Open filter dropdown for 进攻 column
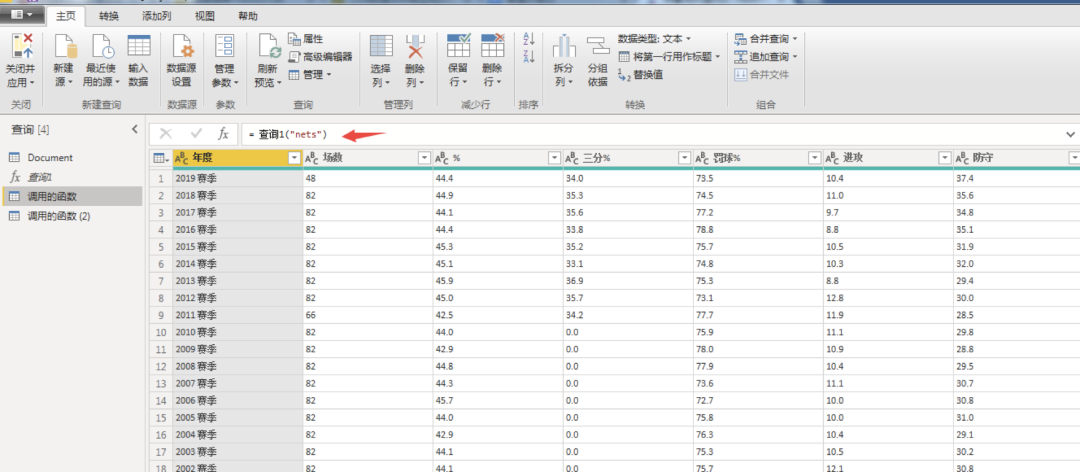Screen dimensions: 1080x472 pos(945,158)
